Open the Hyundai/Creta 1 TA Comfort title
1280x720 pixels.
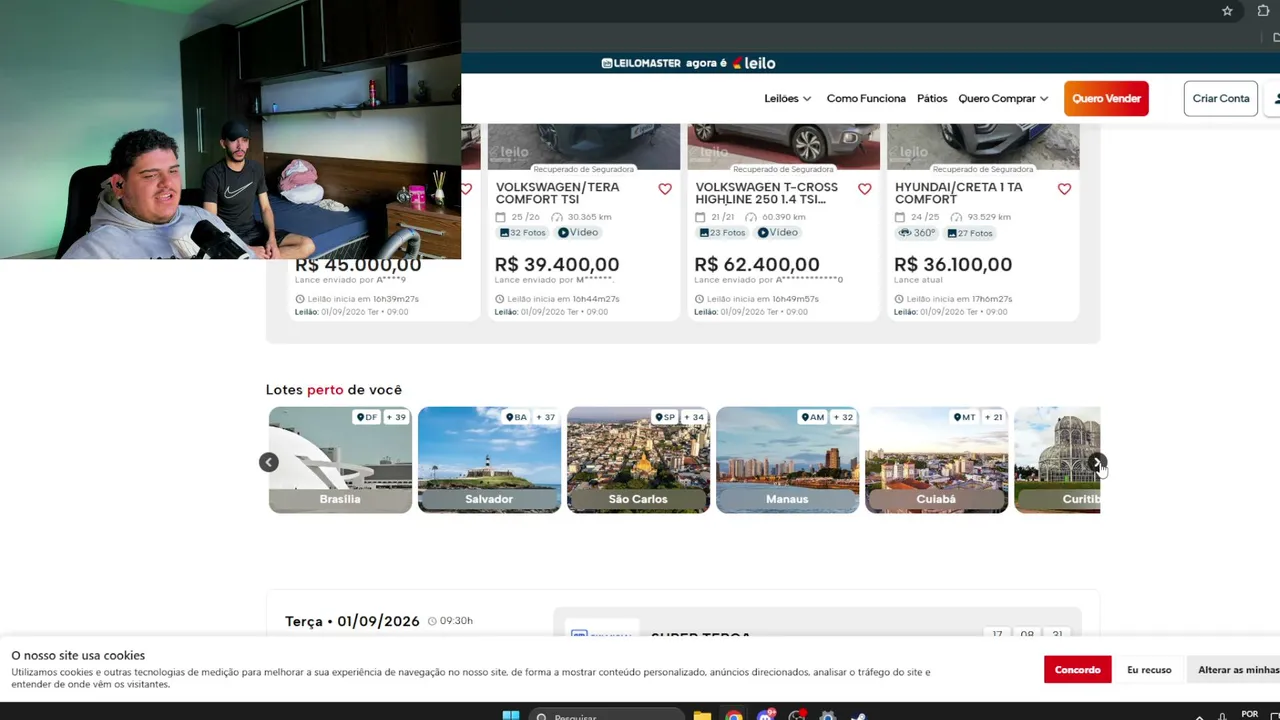[x=958, y=193]
